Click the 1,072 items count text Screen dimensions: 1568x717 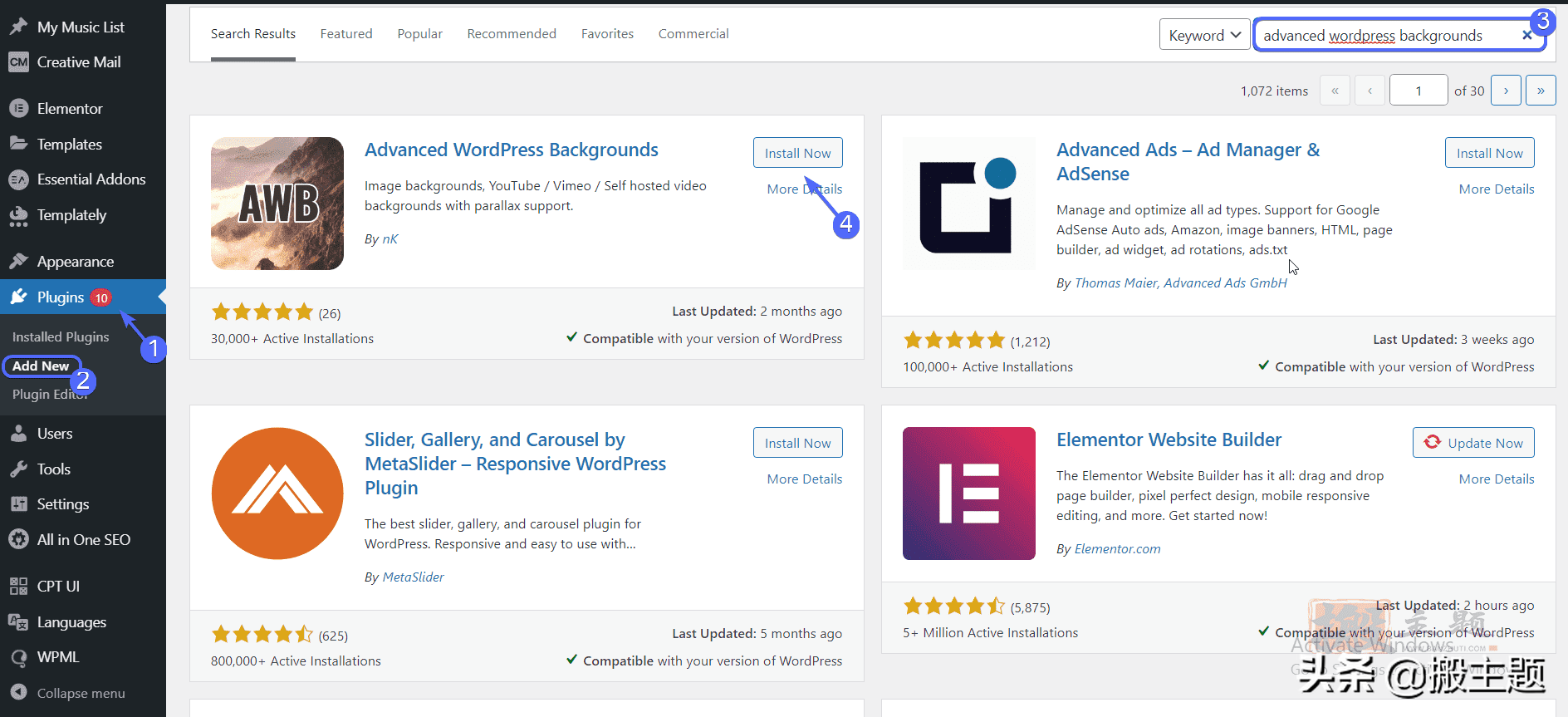(1274, 91)
